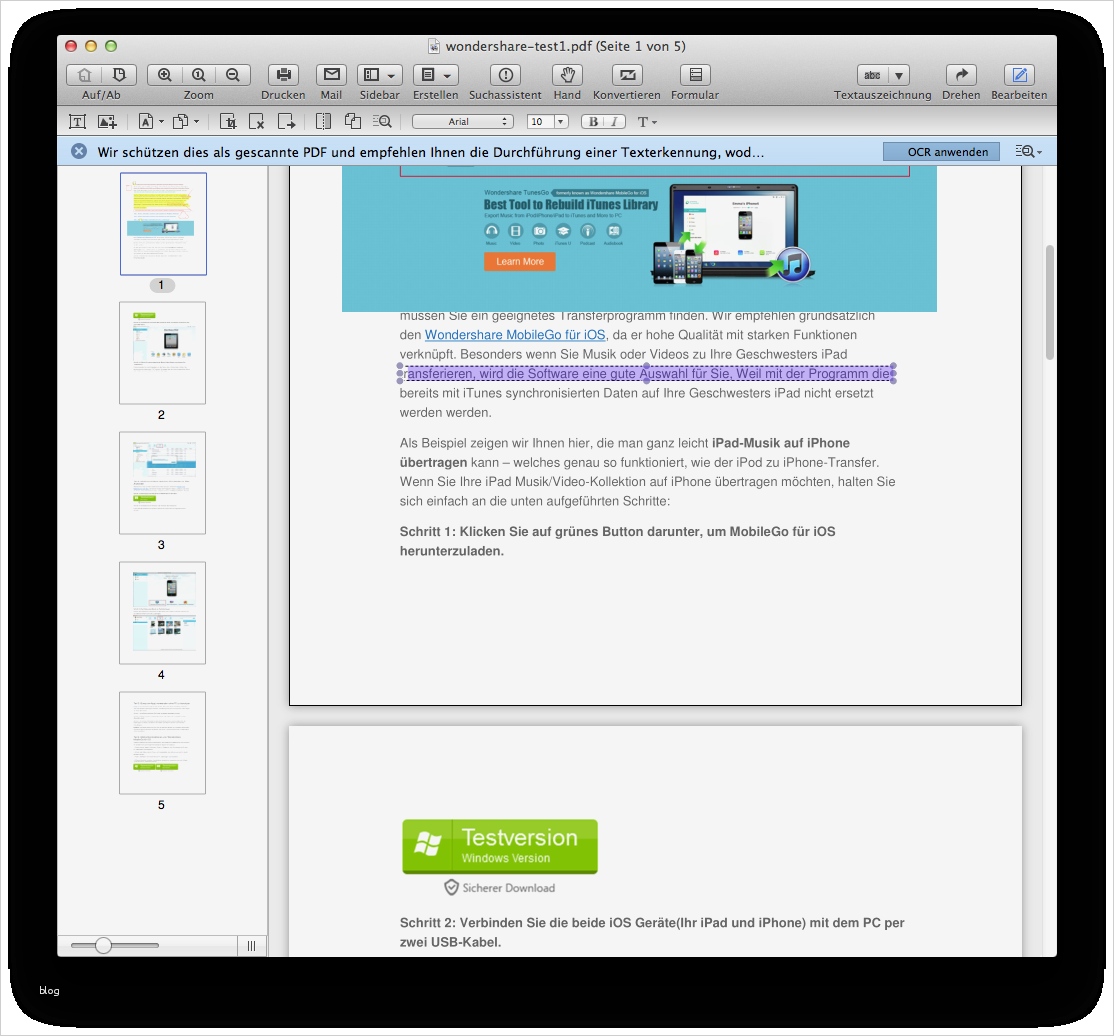Open the Konvertieren function

627,75
